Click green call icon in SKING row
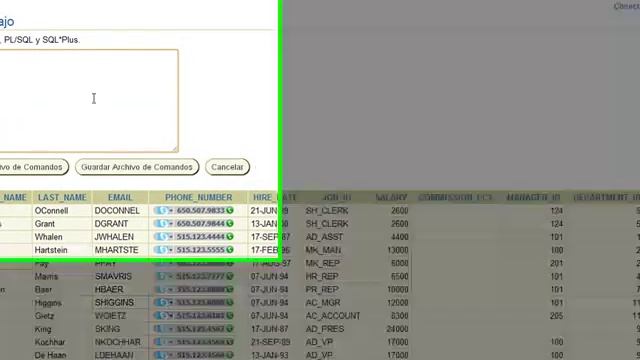Image resolution: width=640 pixels, height=360 pixels. coord(230,329)
